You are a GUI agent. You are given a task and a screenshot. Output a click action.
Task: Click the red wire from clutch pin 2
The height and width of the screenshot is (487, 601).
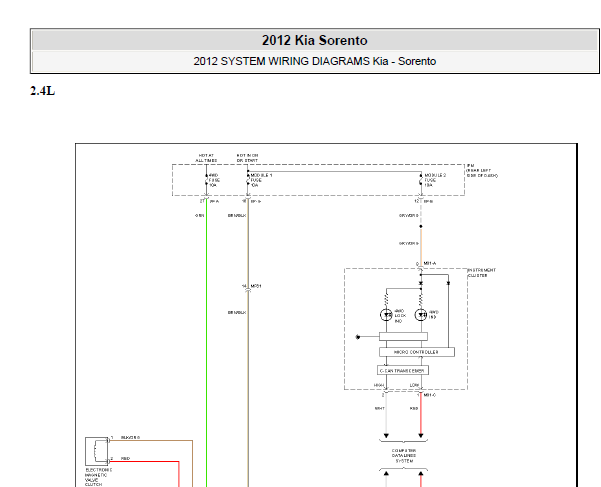pyautogui.click(x=144, y=462)
